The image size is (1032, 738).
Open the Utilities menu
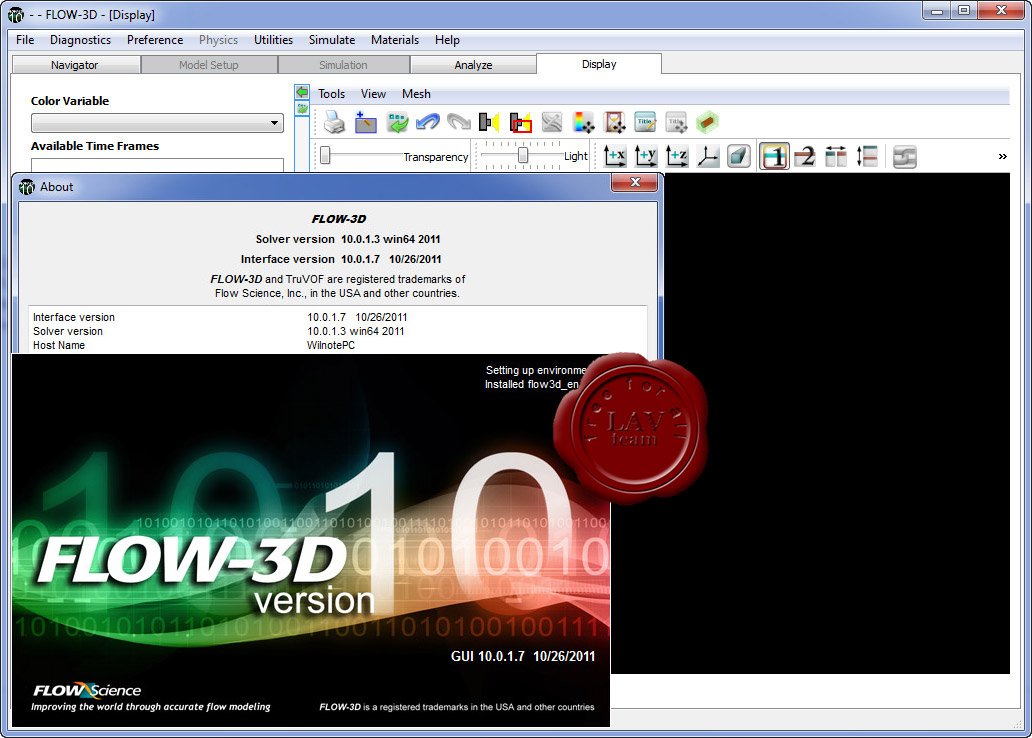click(273, 40)
